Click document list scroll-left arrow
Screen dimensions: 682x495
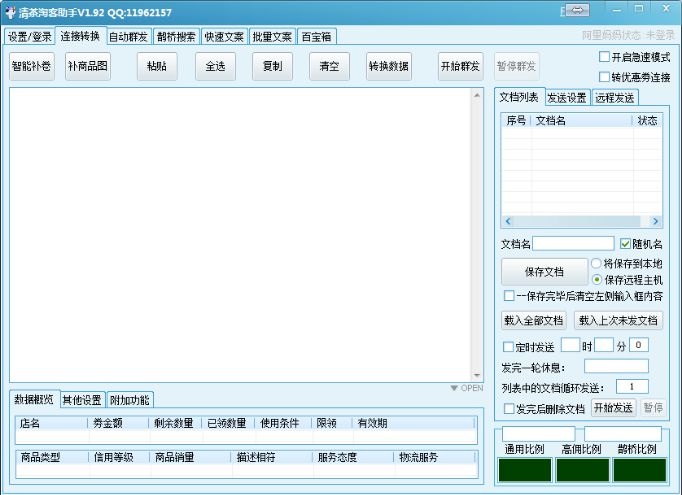507,221
